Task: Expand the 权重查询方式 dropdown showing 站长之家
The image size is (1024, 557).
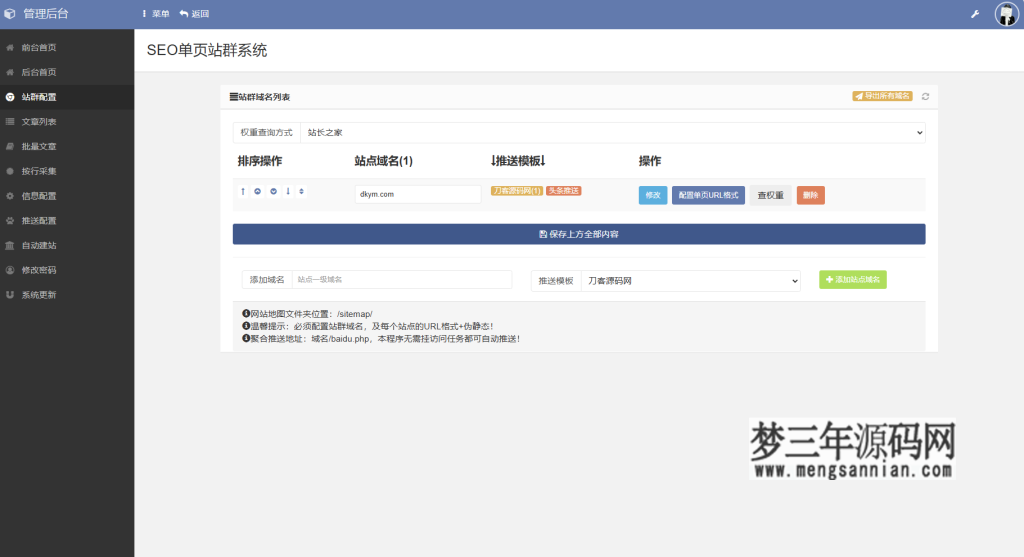Action: 613,133
